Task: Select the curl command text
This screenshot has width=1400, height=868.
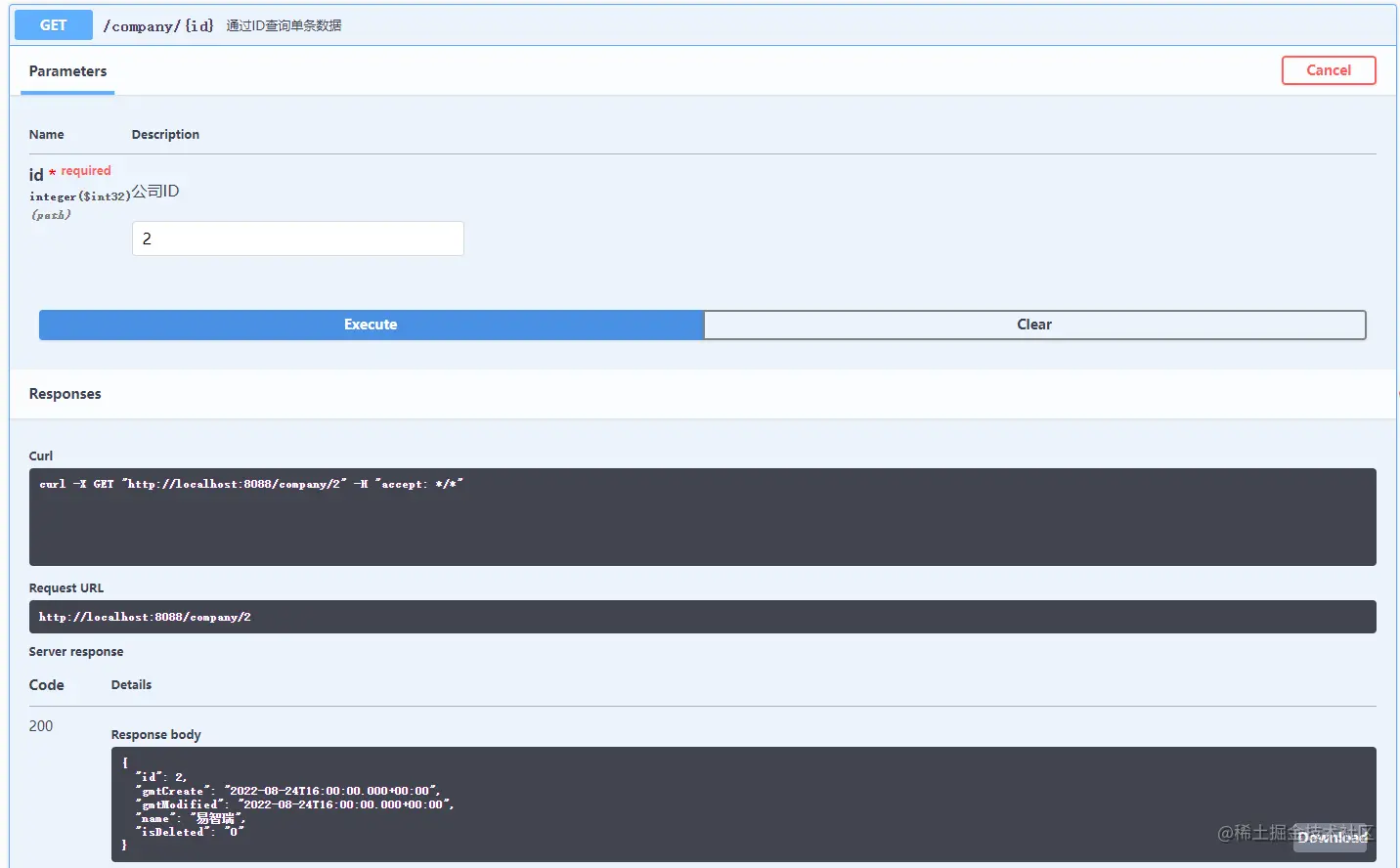Action: (251, 484)
